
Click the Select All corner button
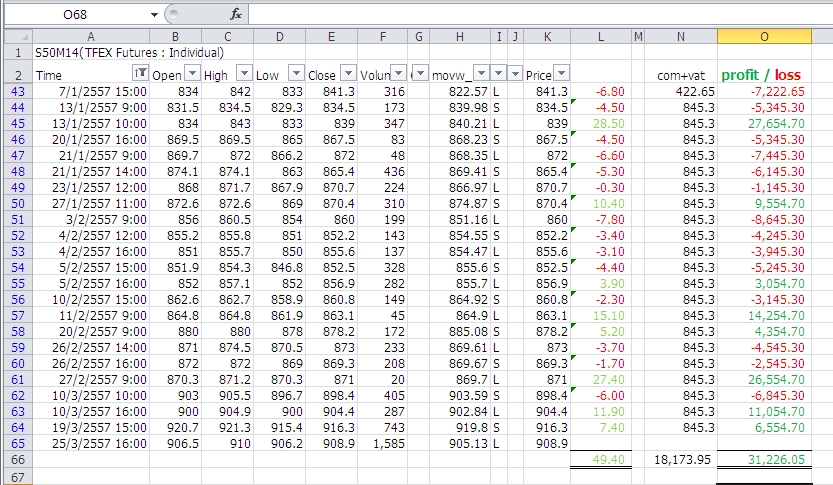point(19,37)
